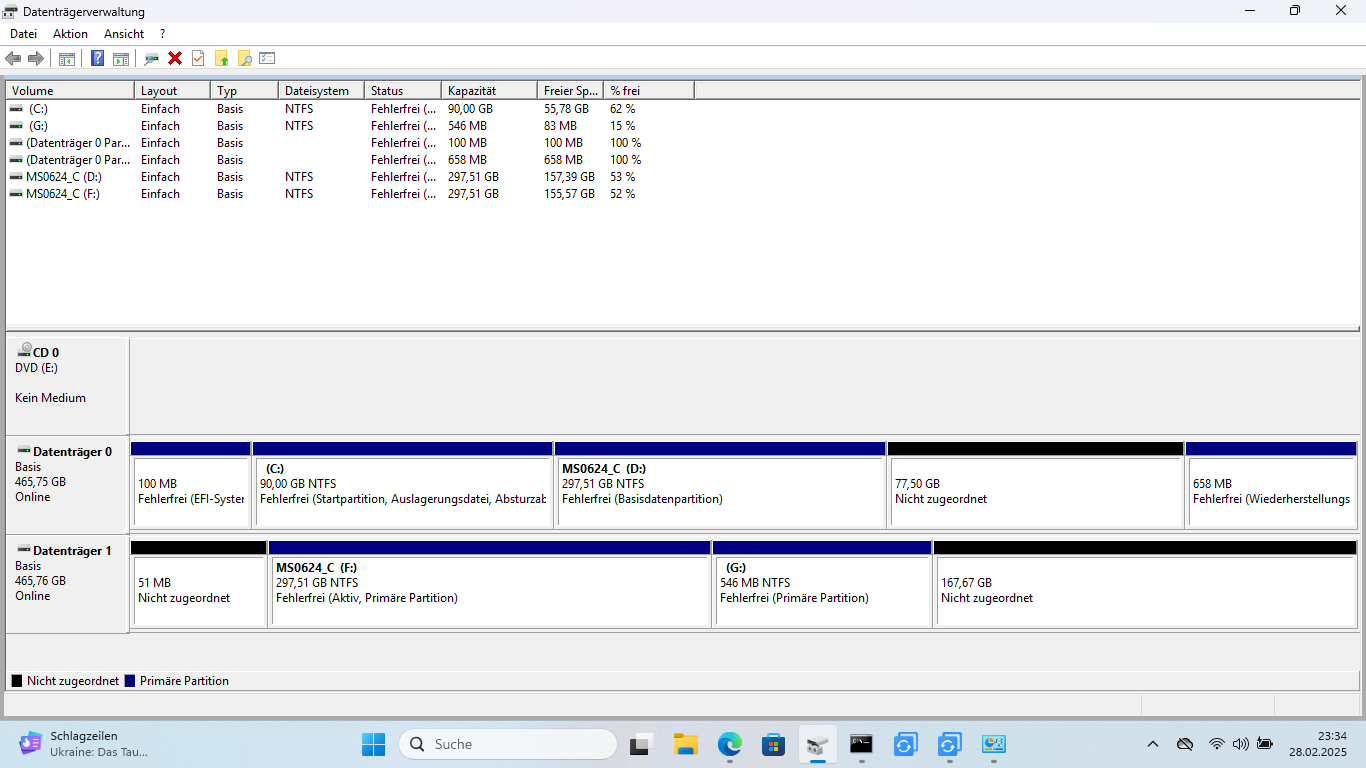Select the (C:) 90,00 GB NTFS partition block

tap(403, 485)
